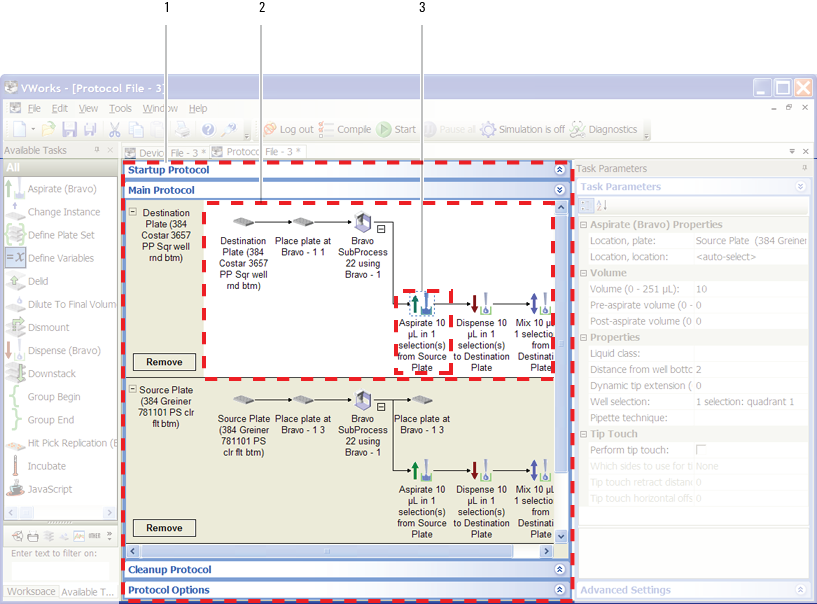This screenshot has width=817, height=604.
Task: Switch to the Workspace tab
Action: [x=31, y=591]
